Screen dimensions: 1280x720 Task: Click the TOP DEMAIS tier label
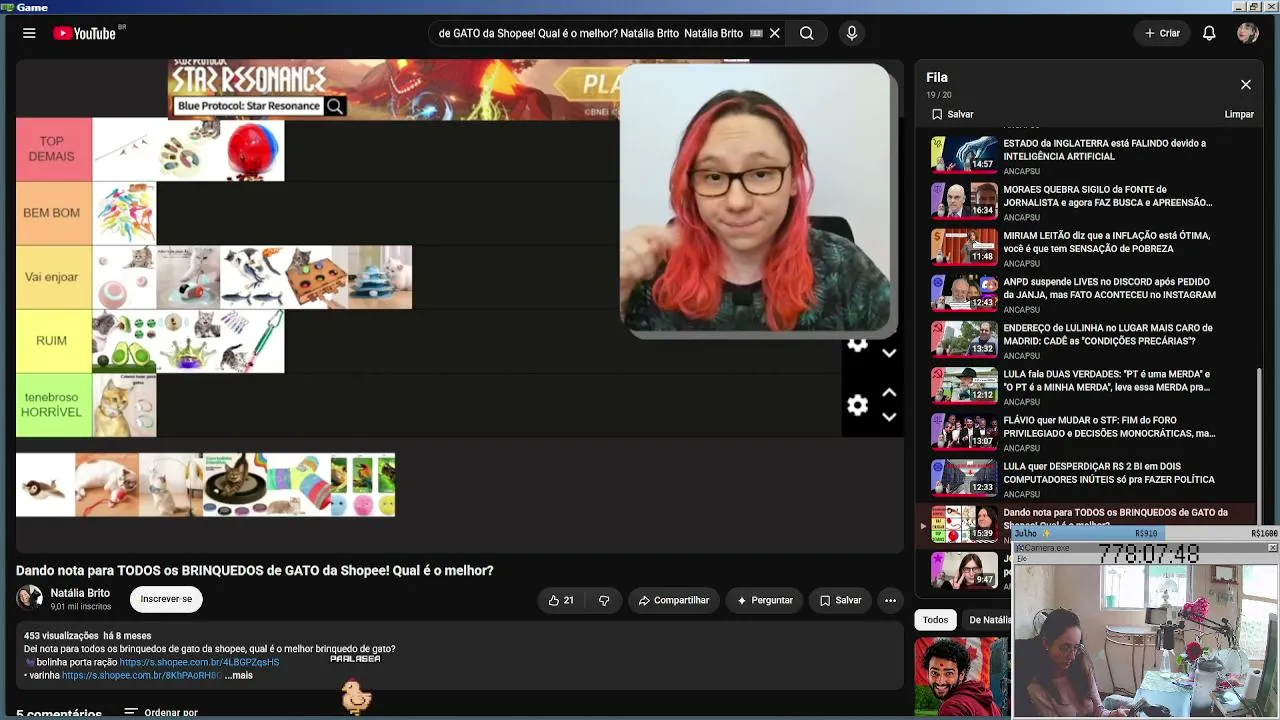pos(53,149)
